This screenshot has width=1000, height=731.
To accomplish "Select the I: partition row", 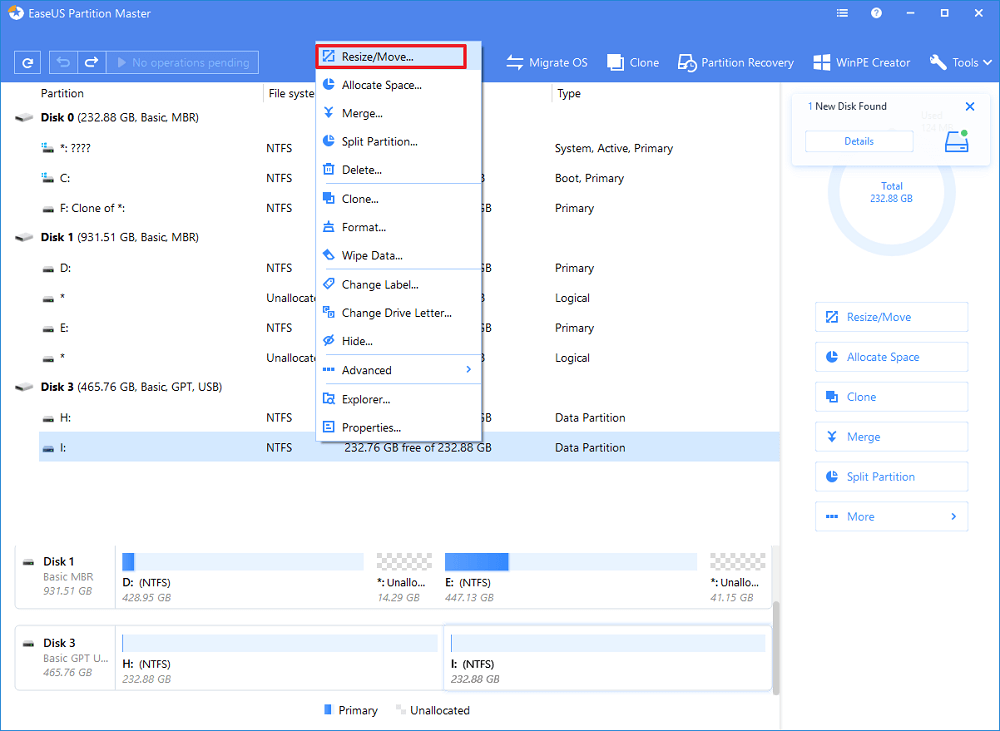I will click(x=408, y=447).
